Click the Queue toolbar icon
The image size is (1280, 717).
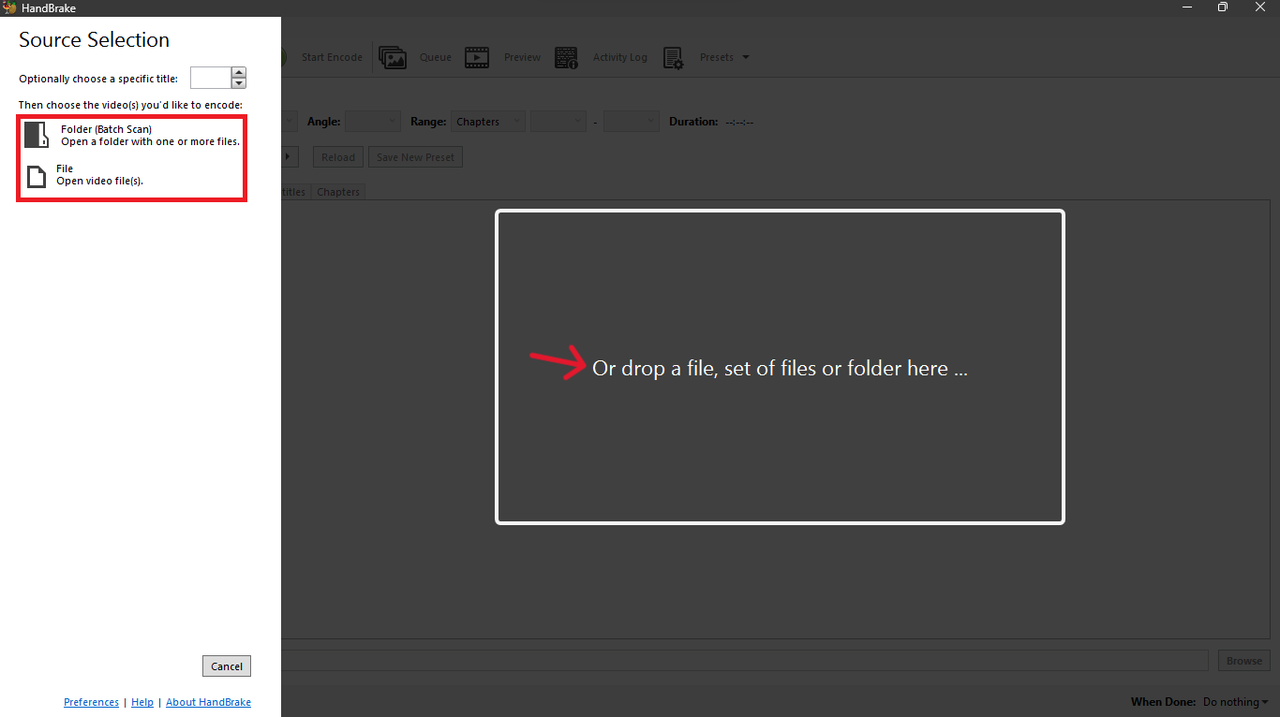(x=392, y=58)
